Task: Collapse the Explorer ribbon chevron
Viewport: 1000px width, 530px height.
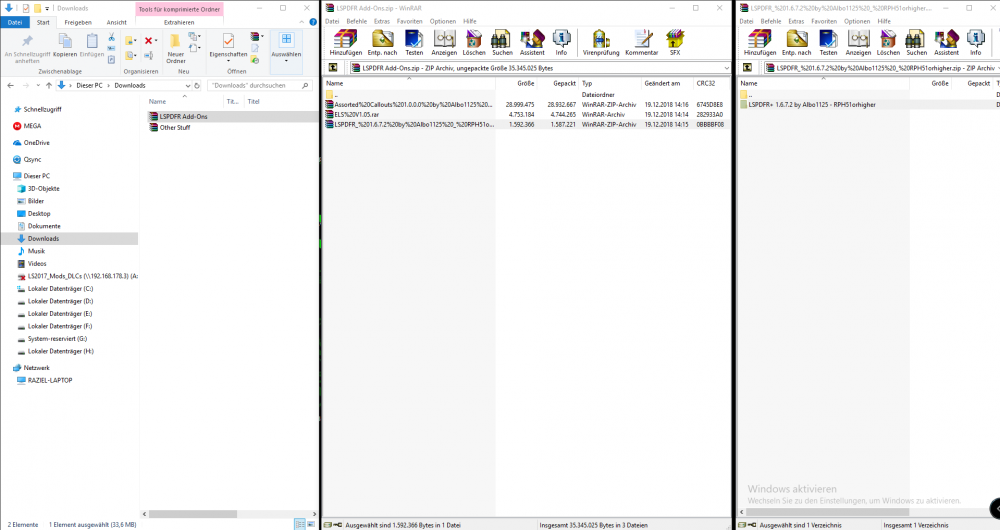Action: 302,22
